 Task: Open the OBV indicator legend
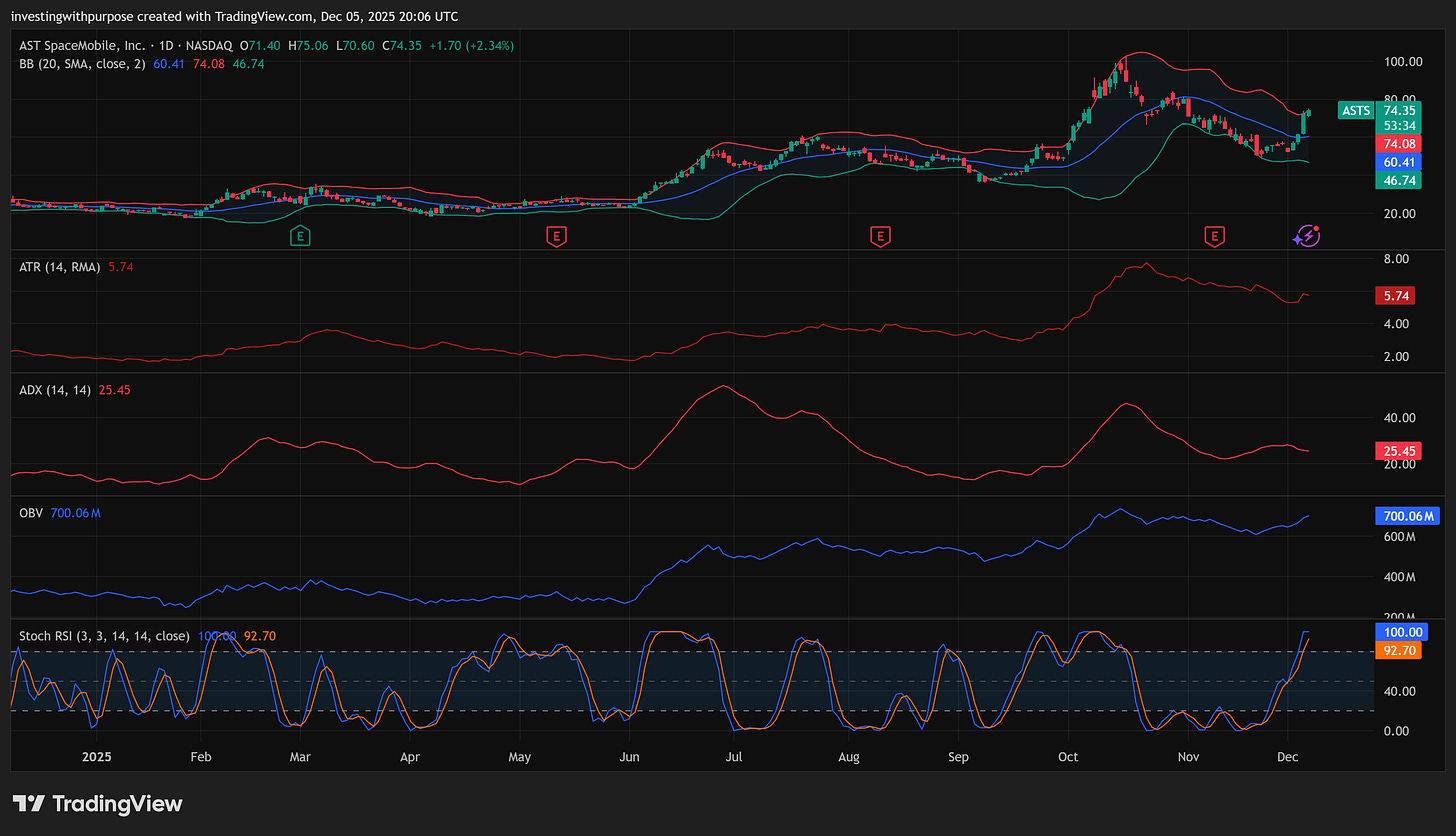(31, 513)
